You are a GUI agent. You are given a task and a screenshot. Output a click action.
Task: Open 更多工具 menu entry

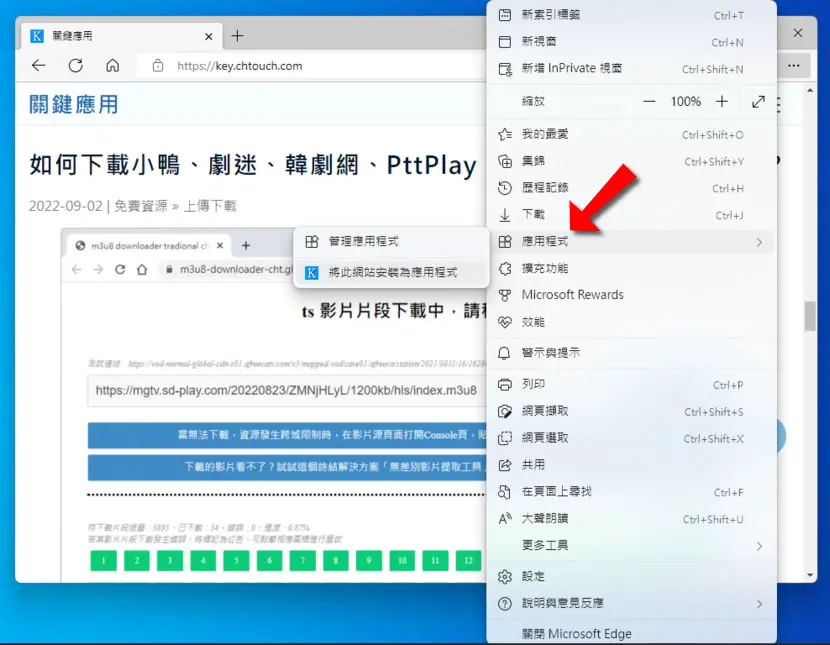click(x=631, y=546)
